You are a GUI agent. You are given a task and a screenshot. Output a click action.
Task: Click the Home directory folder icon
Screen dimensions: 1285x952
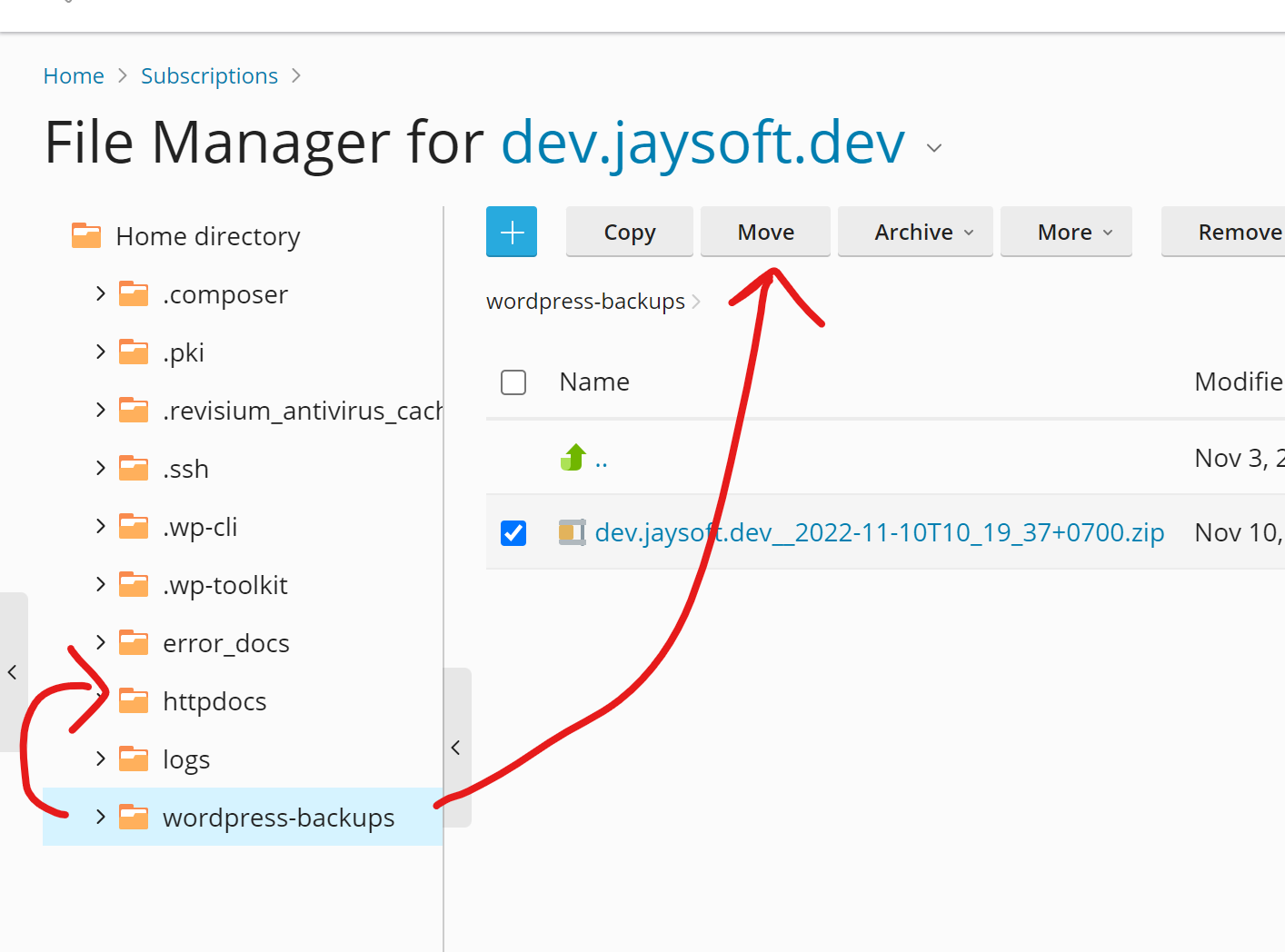tap(86, 236)
